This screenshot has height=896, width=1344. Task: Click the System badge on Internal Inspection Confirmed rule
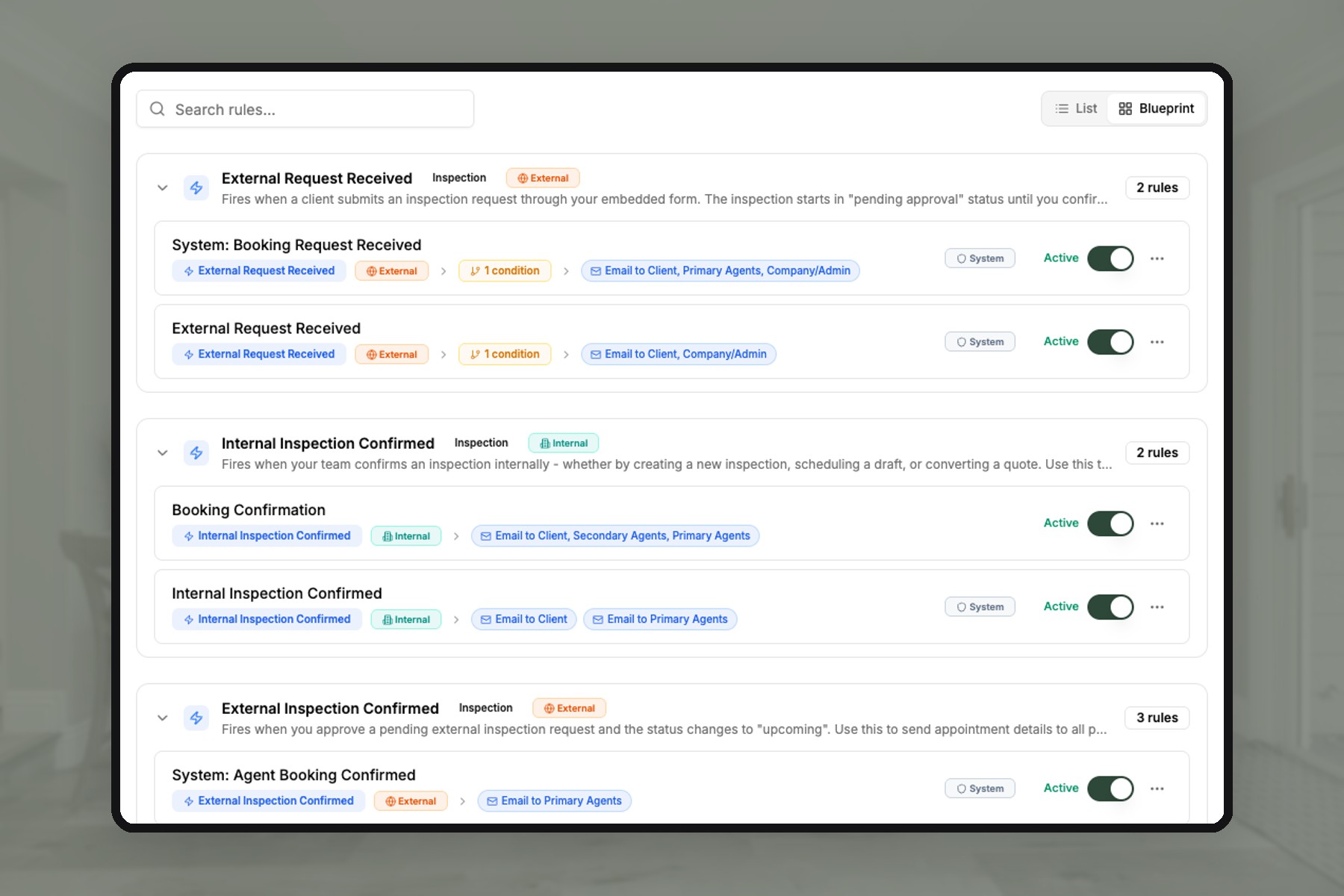[980, 607]
